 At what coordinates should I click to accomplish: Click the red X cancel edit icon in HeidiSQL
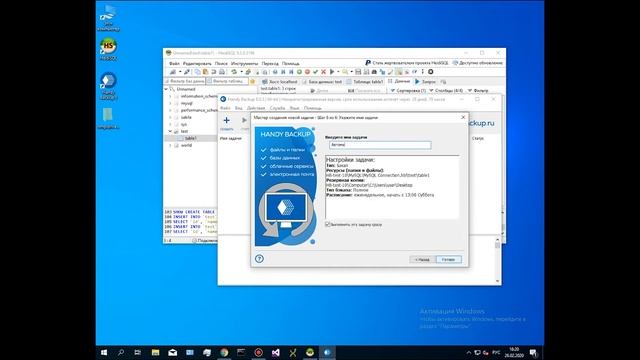tap(324, 72)
